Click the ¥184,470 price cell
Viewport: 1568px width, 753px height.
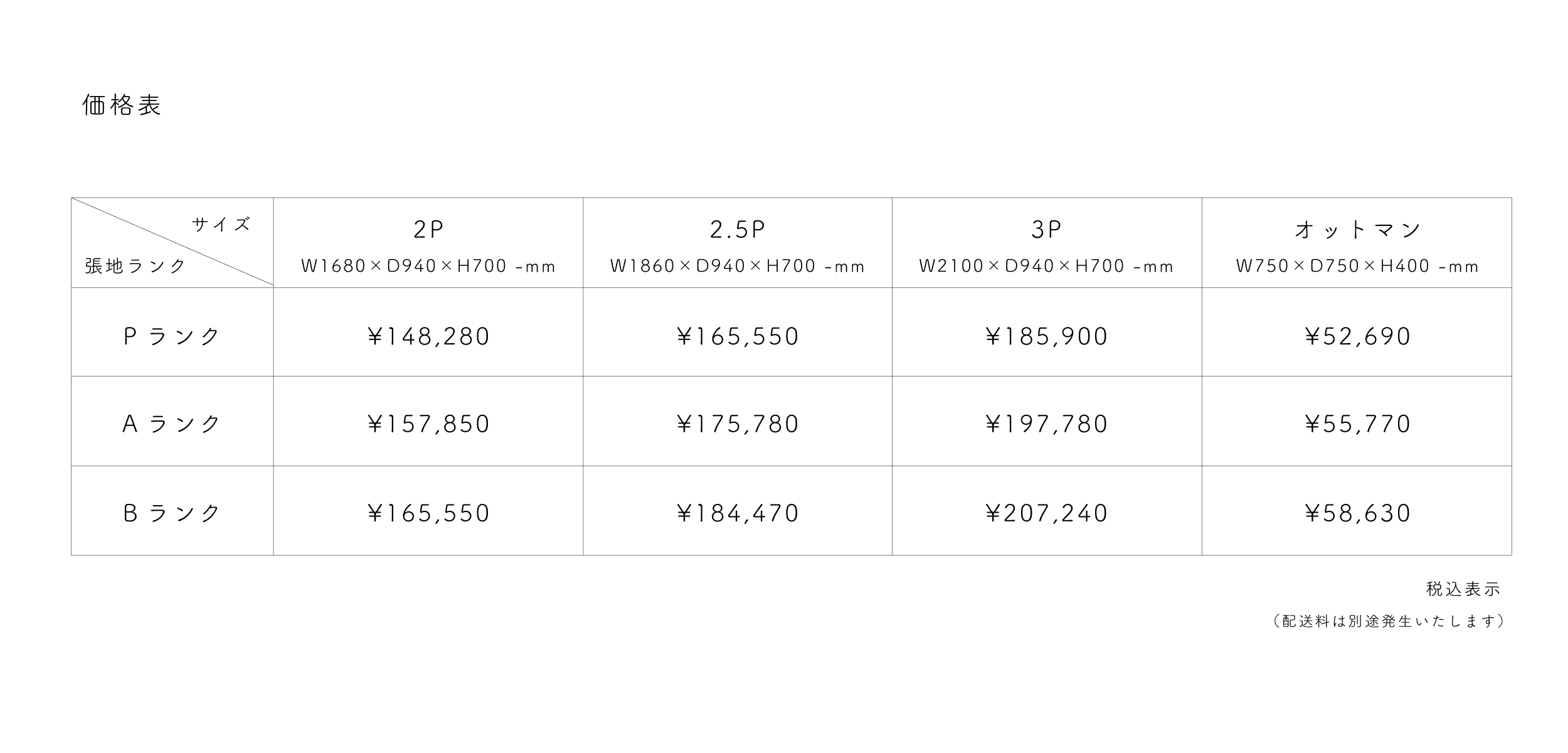738,514
